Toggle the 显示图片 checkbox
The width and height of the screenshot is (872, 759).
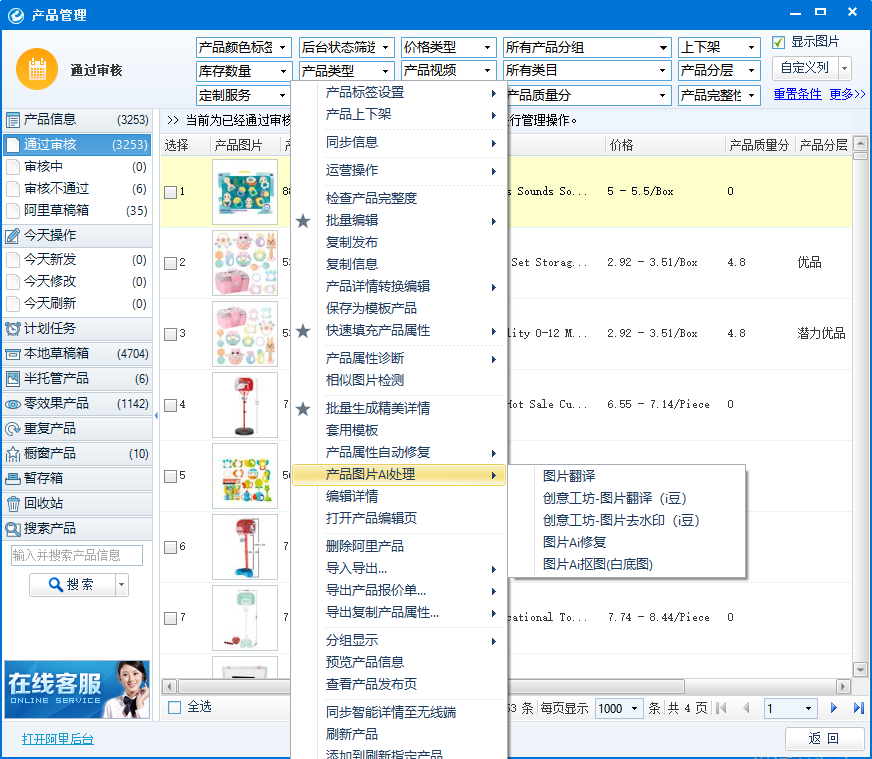point(779,42)
